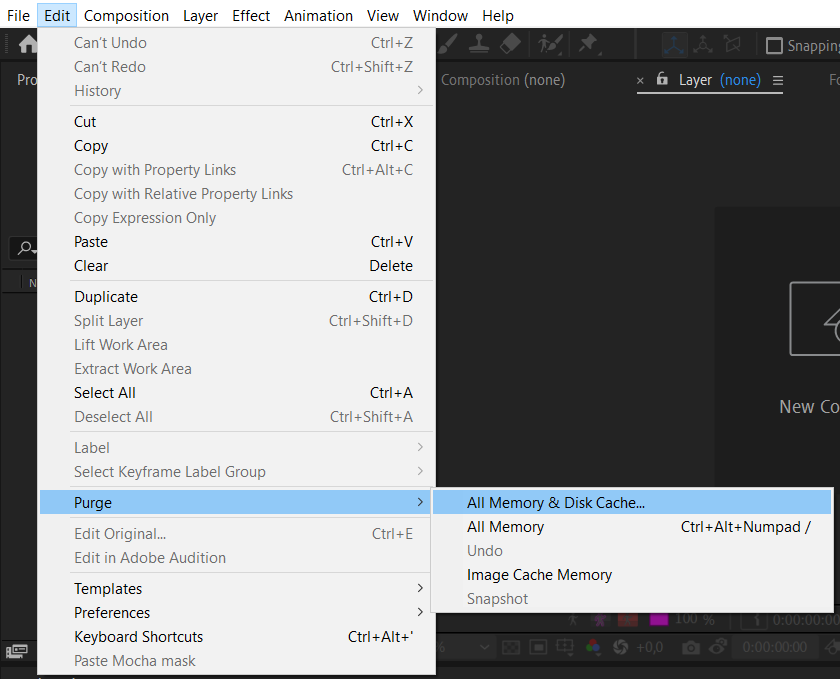840x679 pixels.
Task: Choose All Memory & Disk Cache
Action: click(x=632, y=503)
